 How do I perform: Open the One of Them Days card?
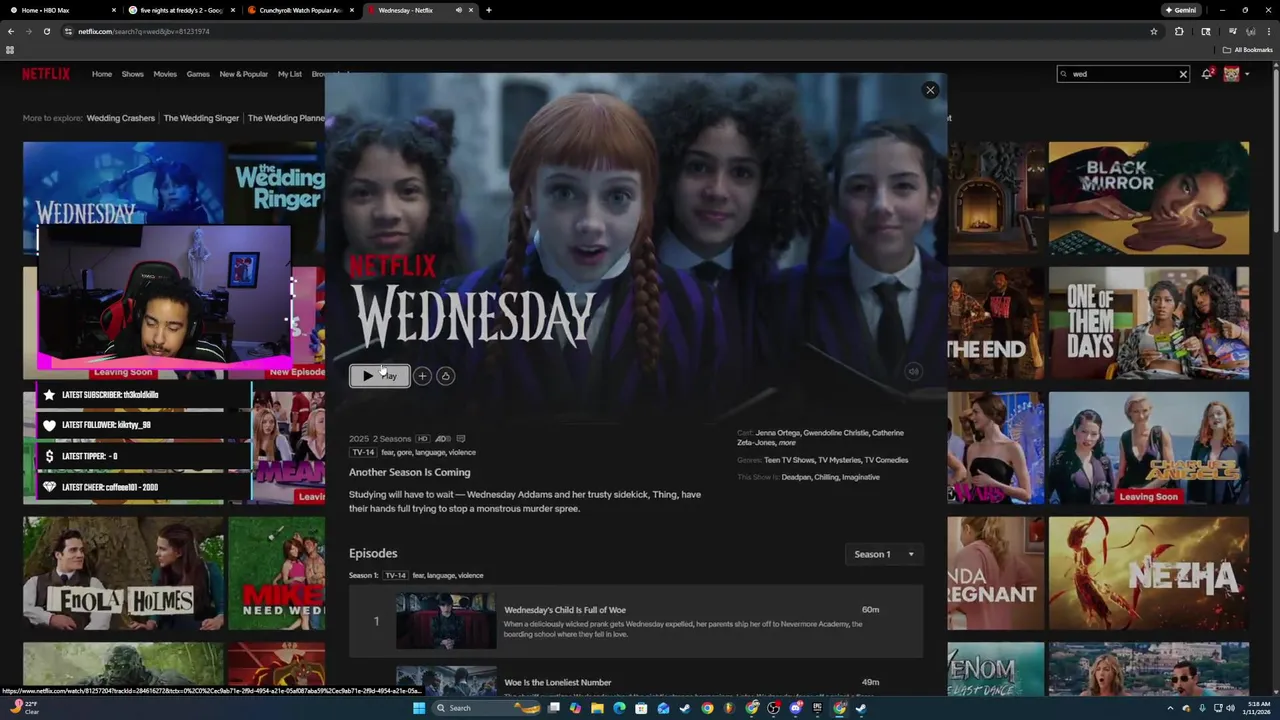click(1149, 323)
